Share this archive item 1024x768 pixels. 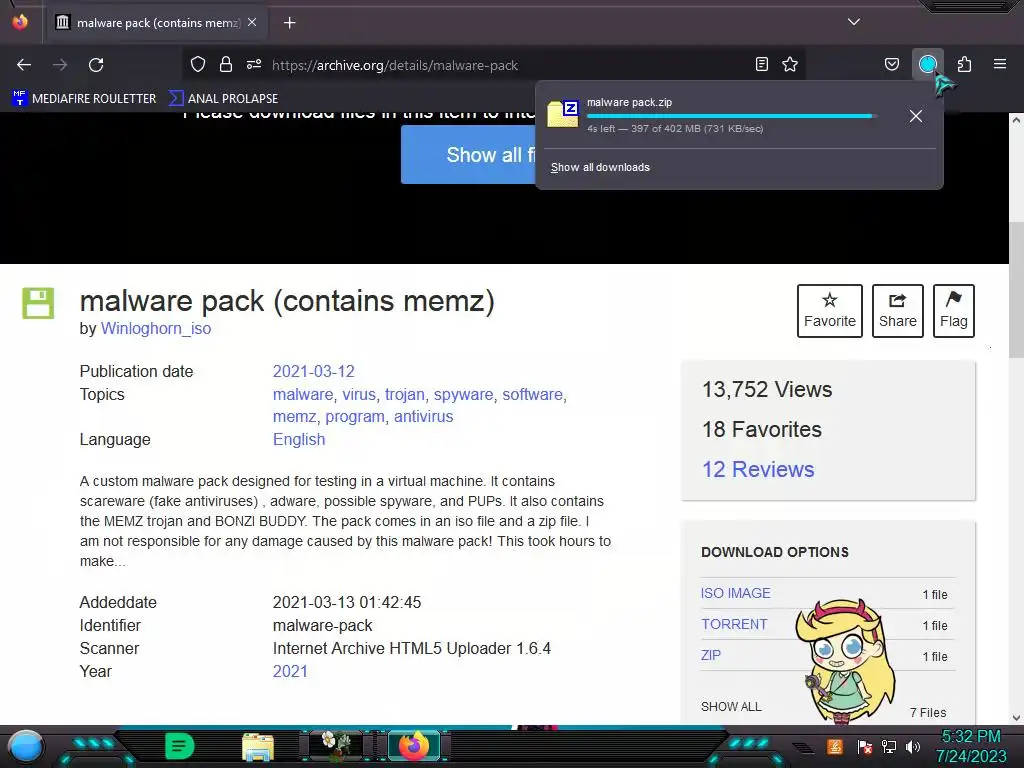click(x=897, y=311)
